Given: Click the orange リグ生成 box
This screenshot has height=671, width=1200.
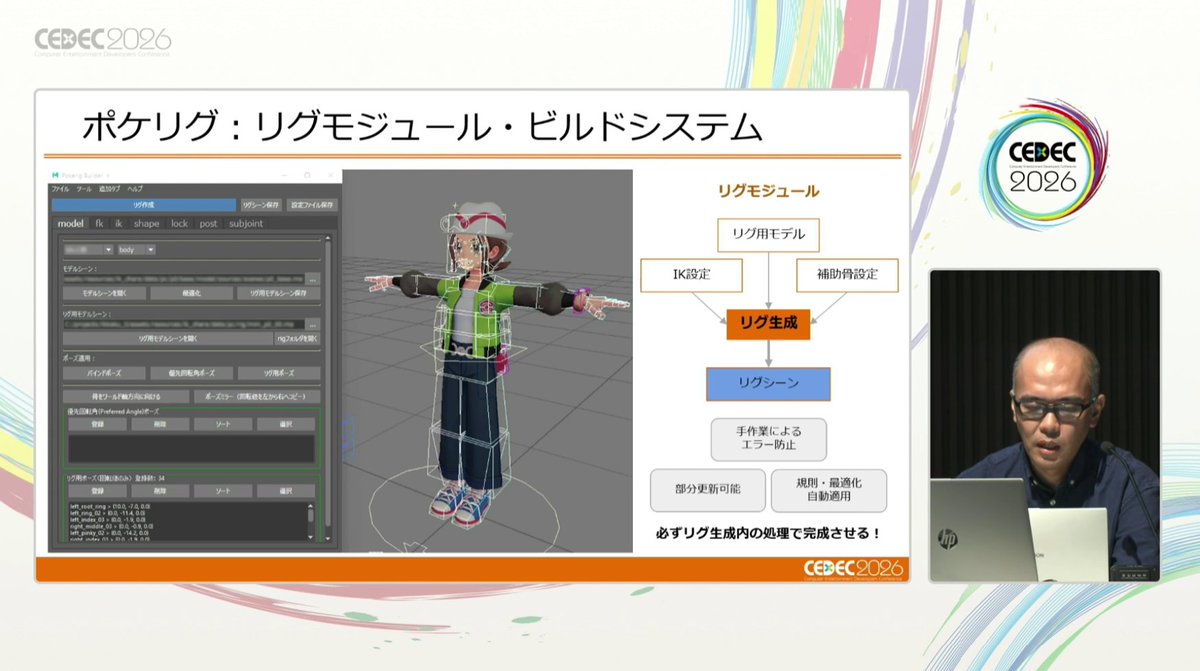Looking at the screenshot, I should 767,323.
